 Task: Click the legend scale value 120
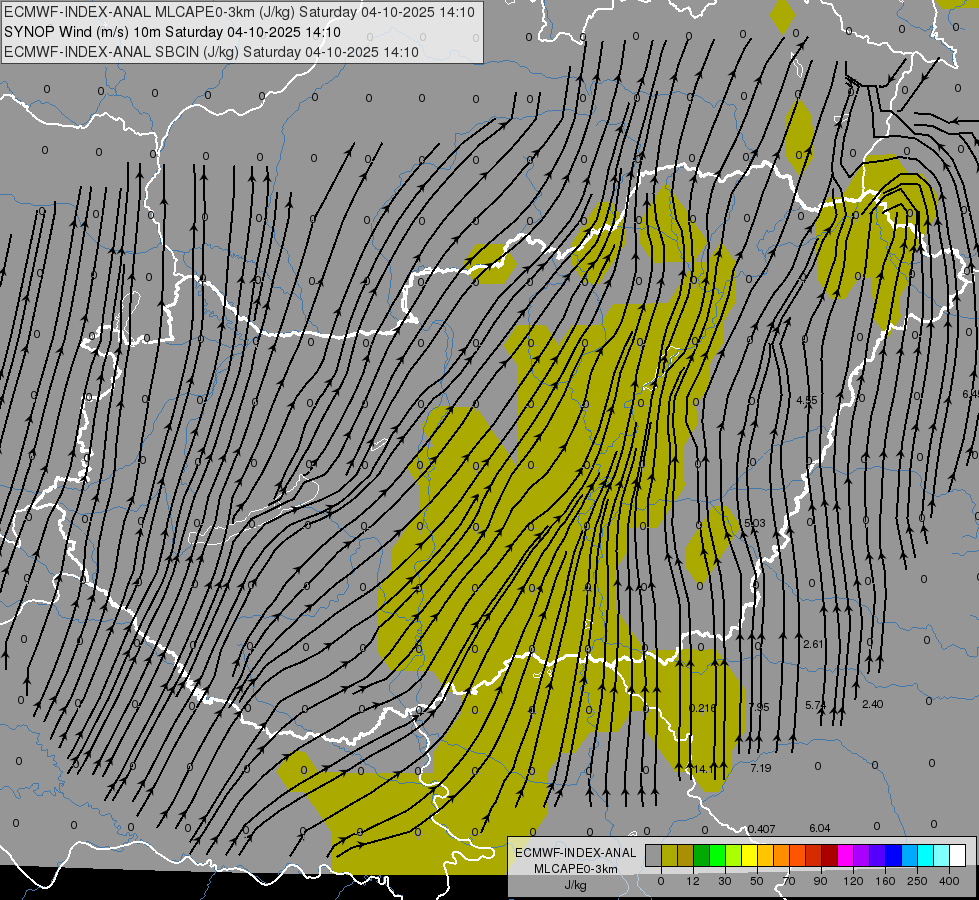pyautogui.click(x=853, y=881)
